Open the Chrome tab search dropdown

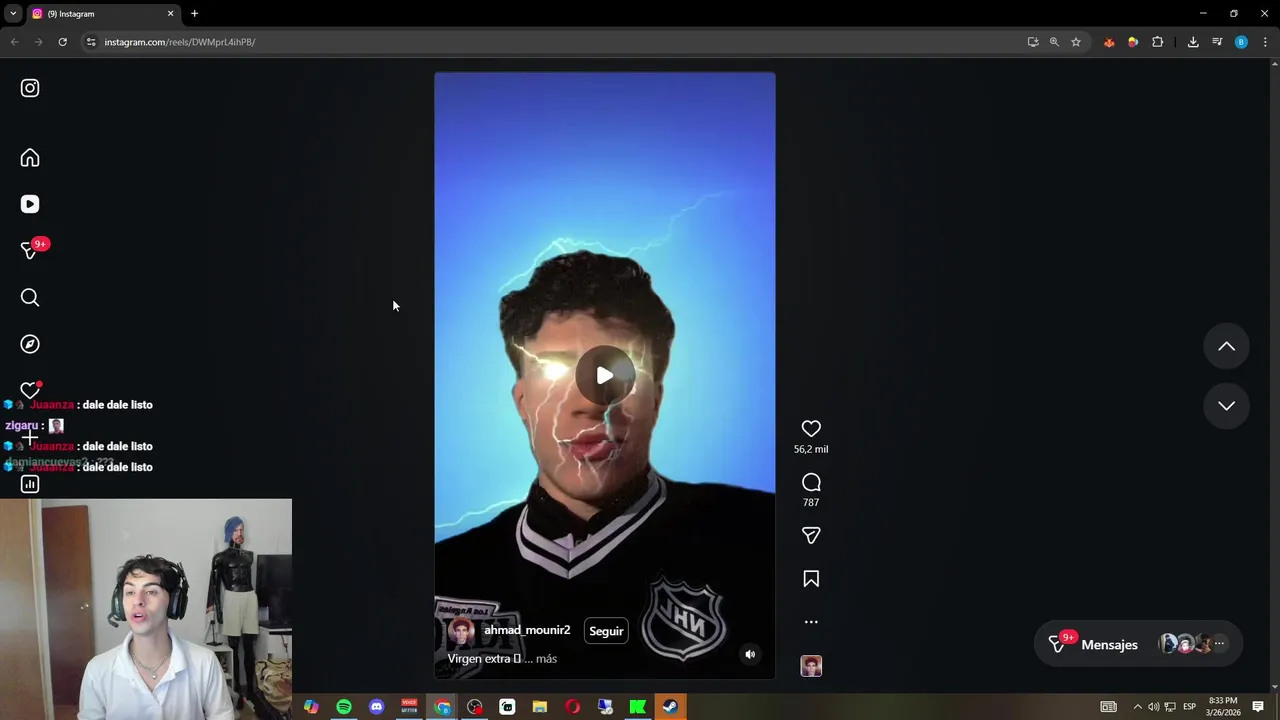coord(13,14)
